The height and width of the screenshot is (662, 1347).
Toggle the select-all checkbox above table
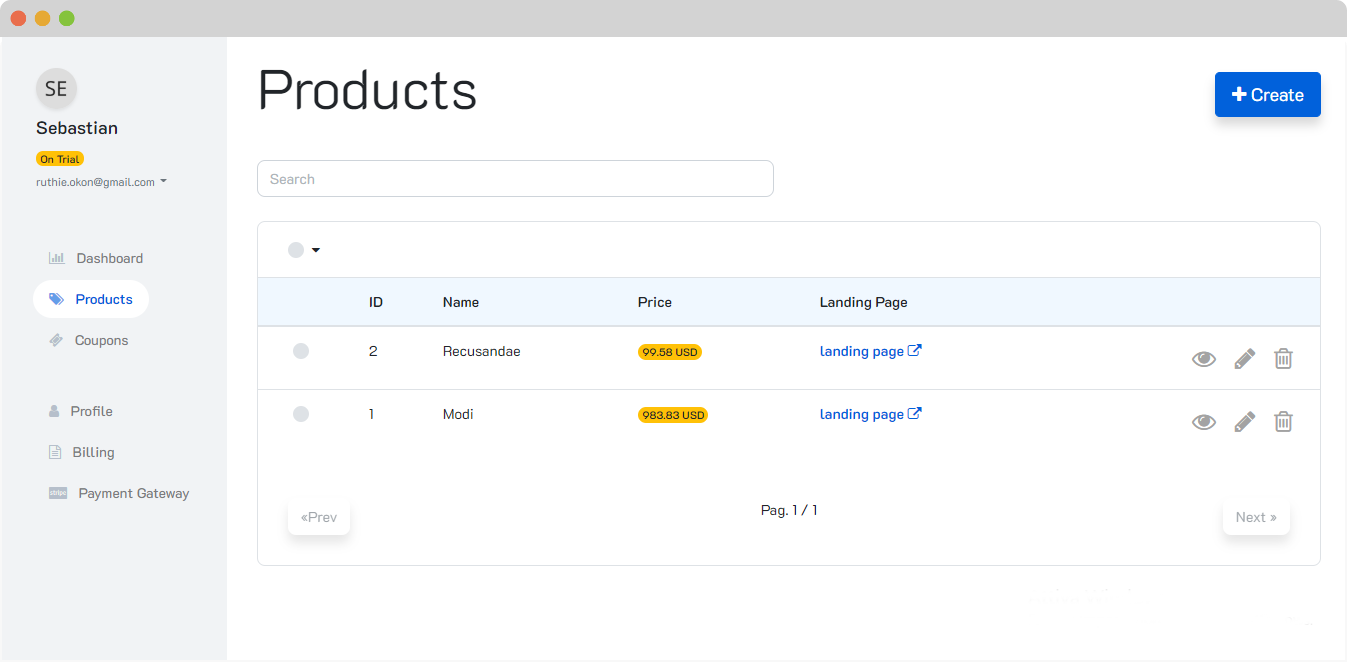296,250
